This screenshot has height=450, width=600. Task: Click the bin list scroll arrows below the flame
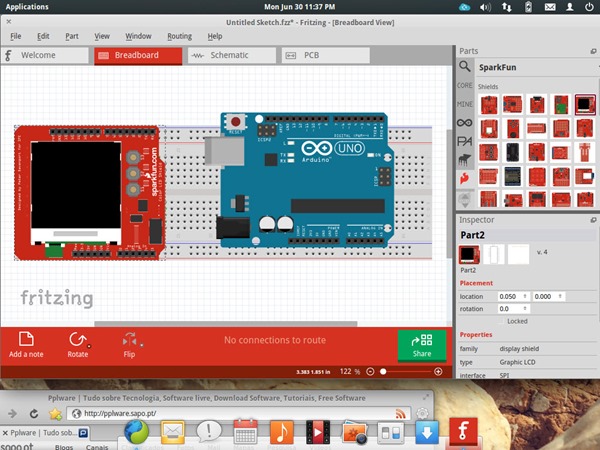click(x=465, y=200)
